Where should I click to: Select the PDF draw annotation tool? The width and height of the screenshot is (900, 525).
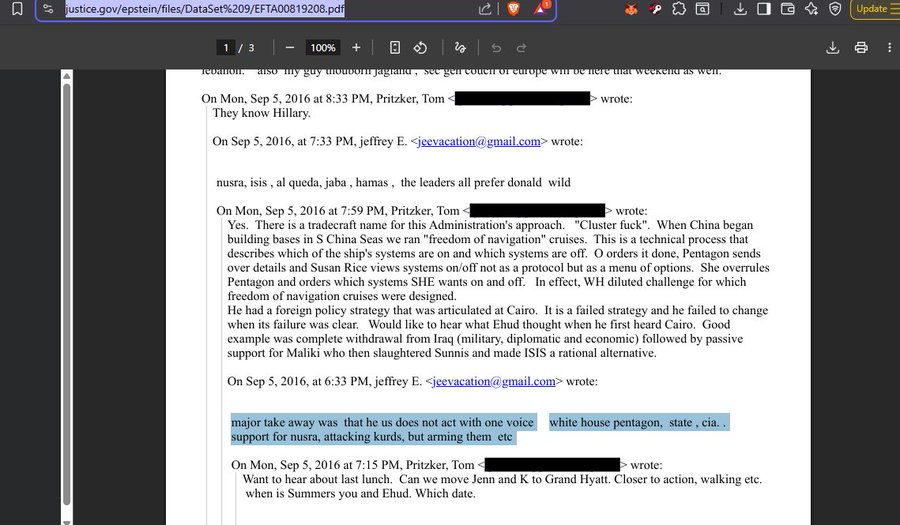click(460, 47)
